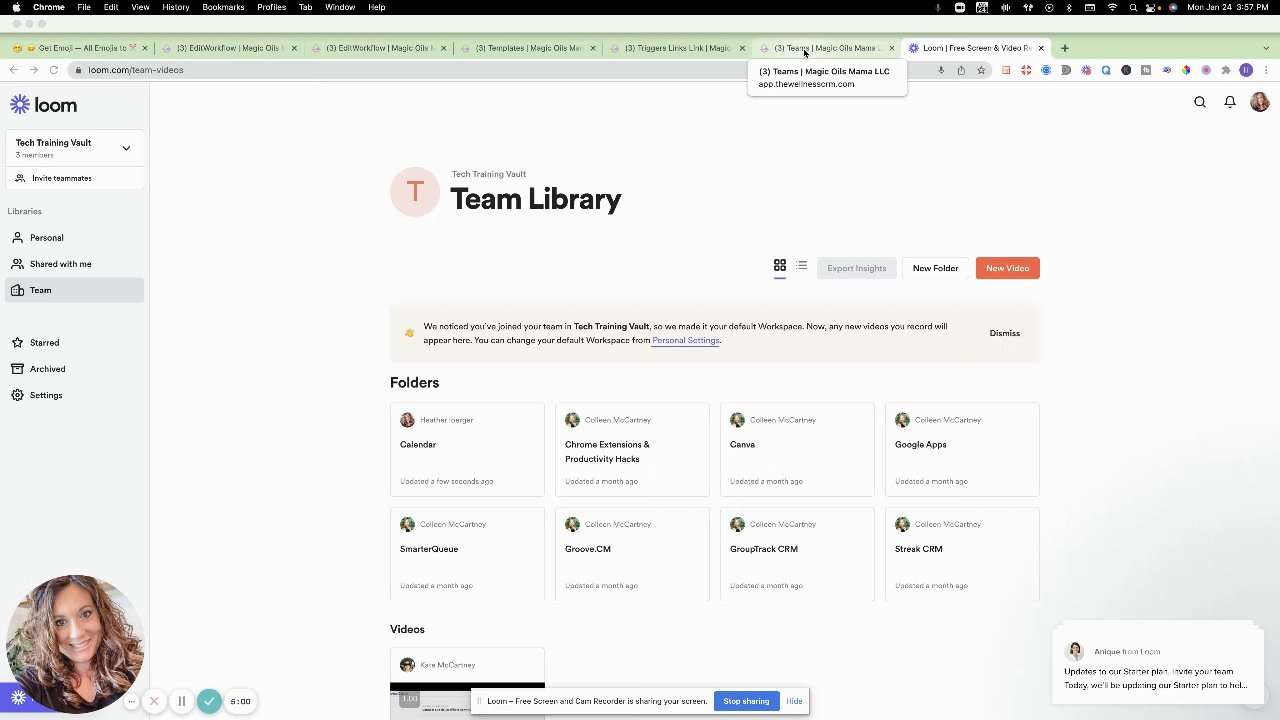The image size is (1280, 720).
Task: Switch to grid view
Action: (780, 266)
